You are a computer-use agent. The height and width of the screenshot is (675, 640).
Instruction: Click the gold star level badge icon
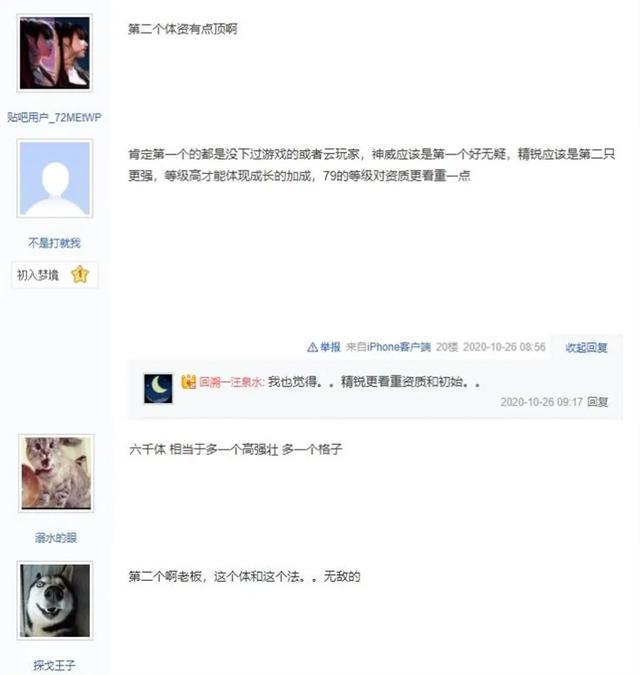80,274
